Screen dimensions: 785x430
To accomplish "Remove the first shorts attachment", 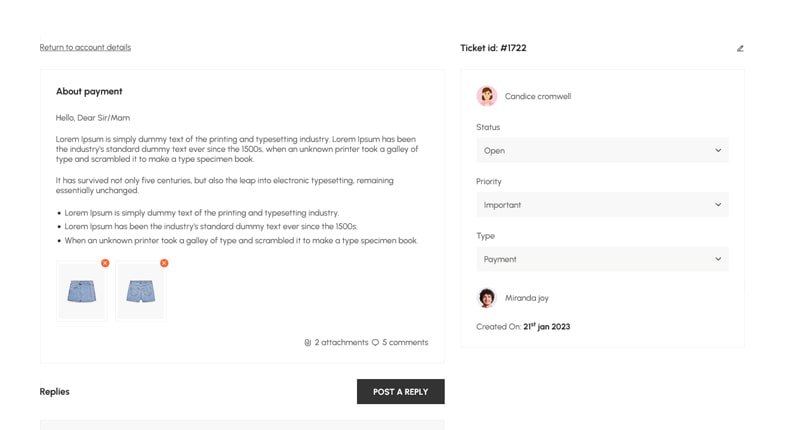I will (105, 263).
